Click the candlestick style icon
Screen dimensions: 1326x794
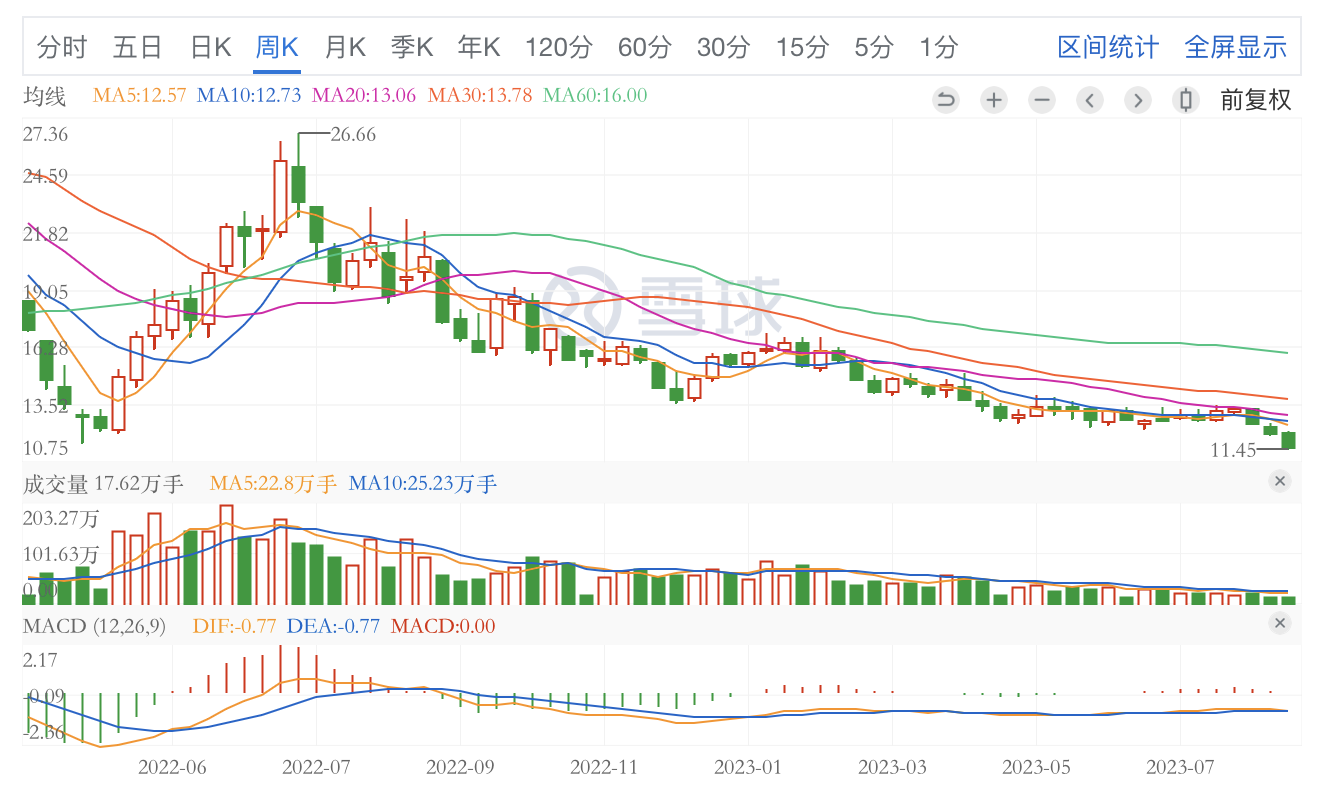[1185, 99]
